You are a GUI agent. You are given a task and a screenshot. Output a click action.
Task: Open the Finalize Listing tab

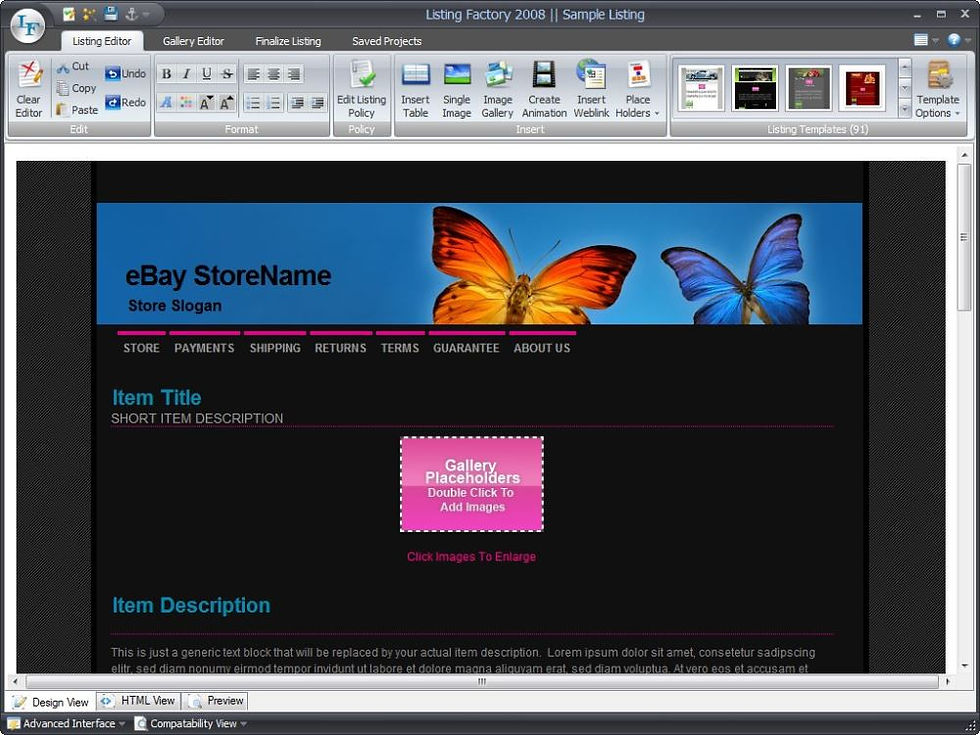(288, 41)
